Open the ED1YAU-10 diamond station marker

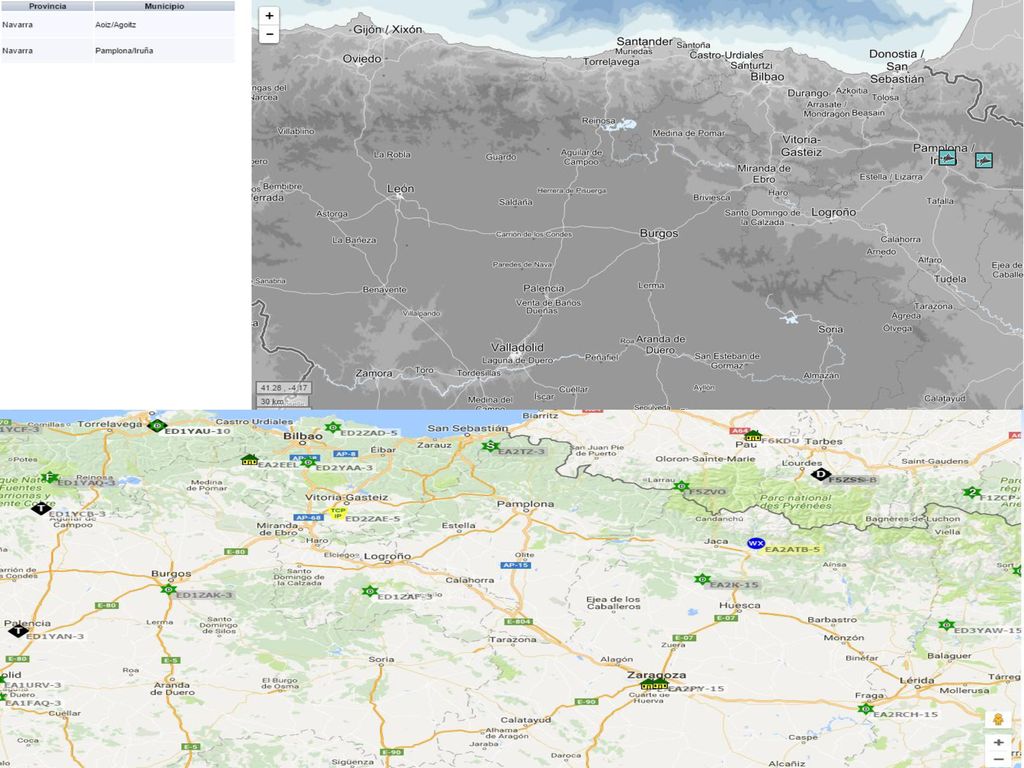click(x=157, y=426)
